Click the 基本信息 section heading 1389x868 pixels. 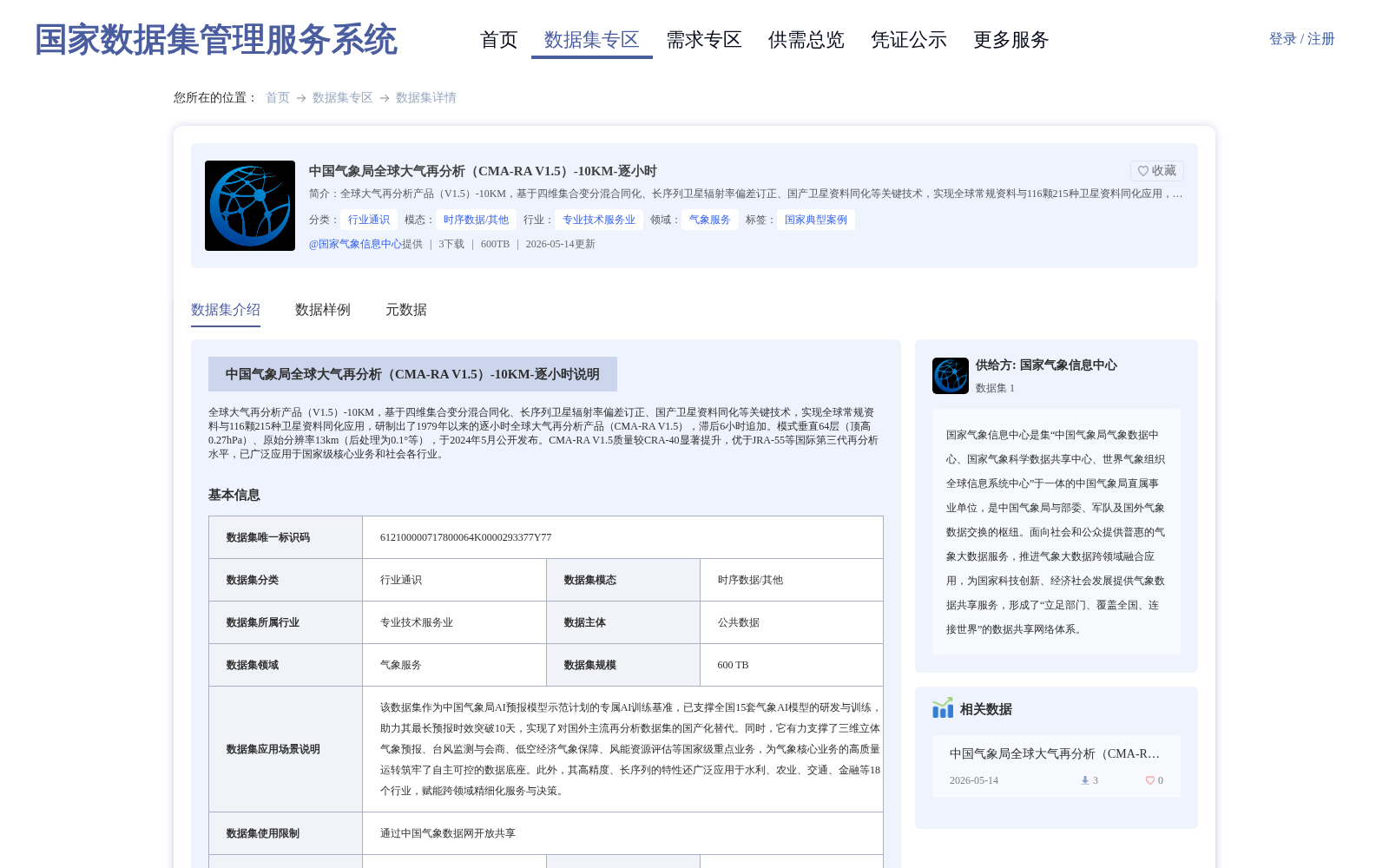click(234, 495)
